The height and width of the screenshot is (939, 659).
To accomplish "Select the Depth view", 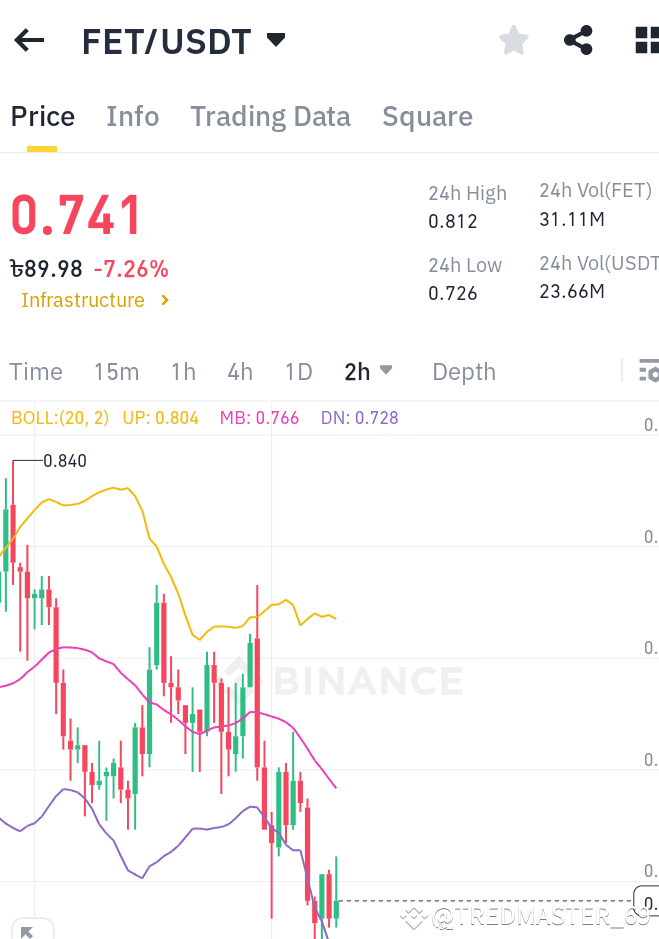I will coord(463,371).
